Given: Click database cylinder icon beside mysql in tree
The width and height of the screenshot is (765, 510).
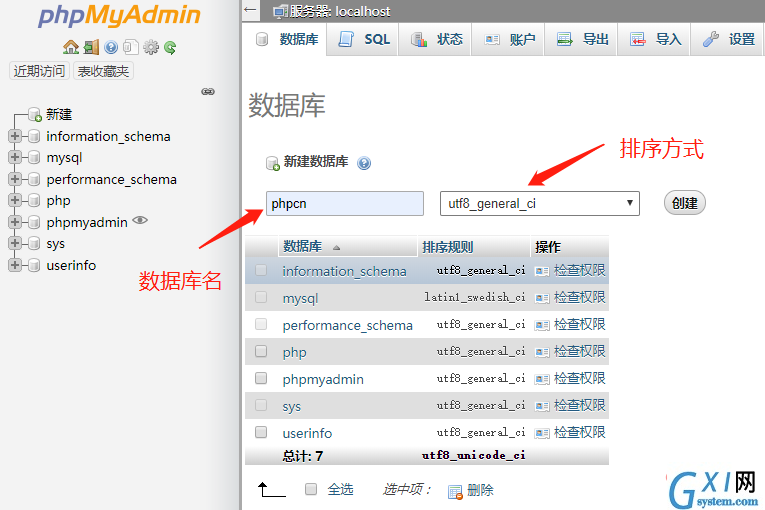Looking at the screenshot, I should (x=34, y=157).
